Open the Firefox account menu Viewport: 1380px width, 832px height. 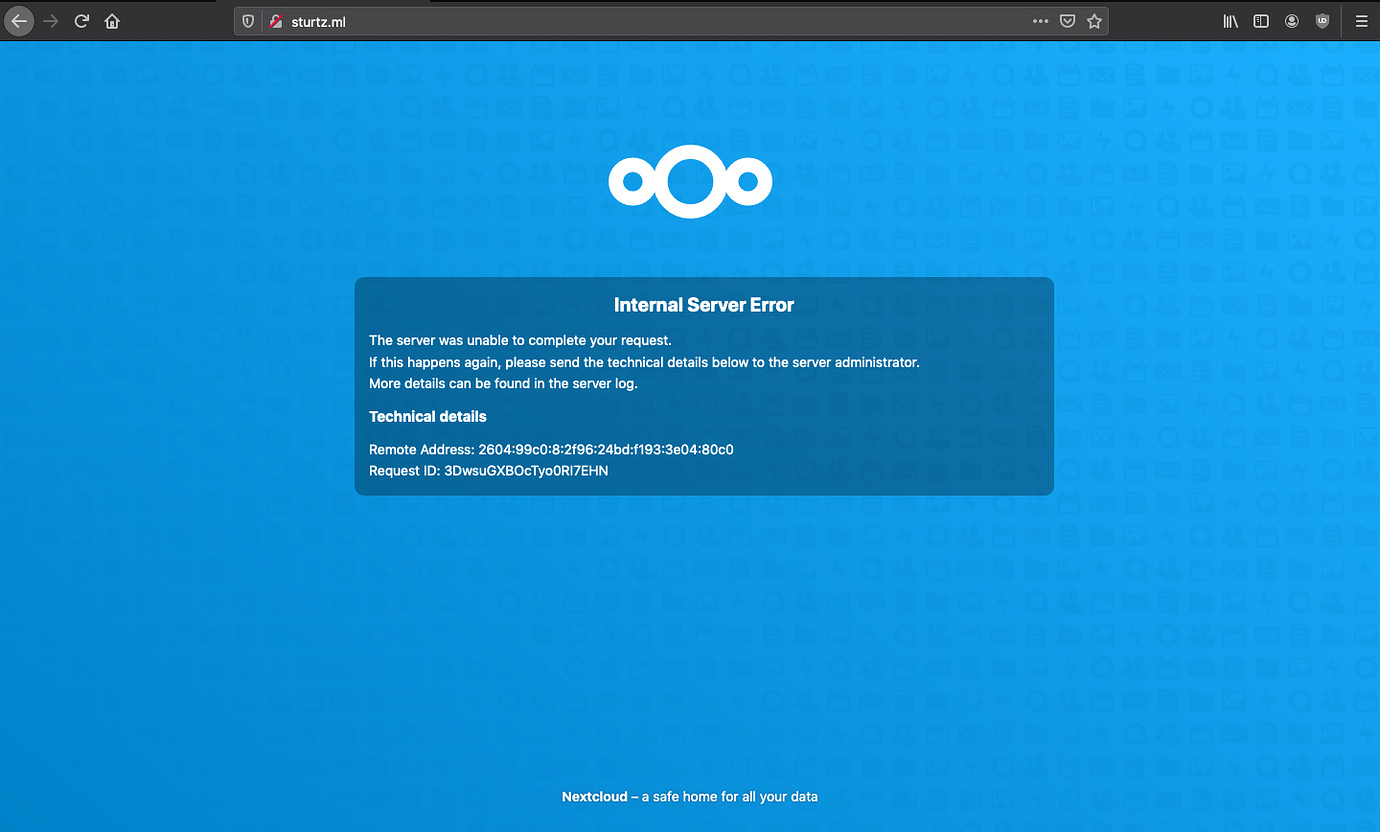click(1292, 21)
